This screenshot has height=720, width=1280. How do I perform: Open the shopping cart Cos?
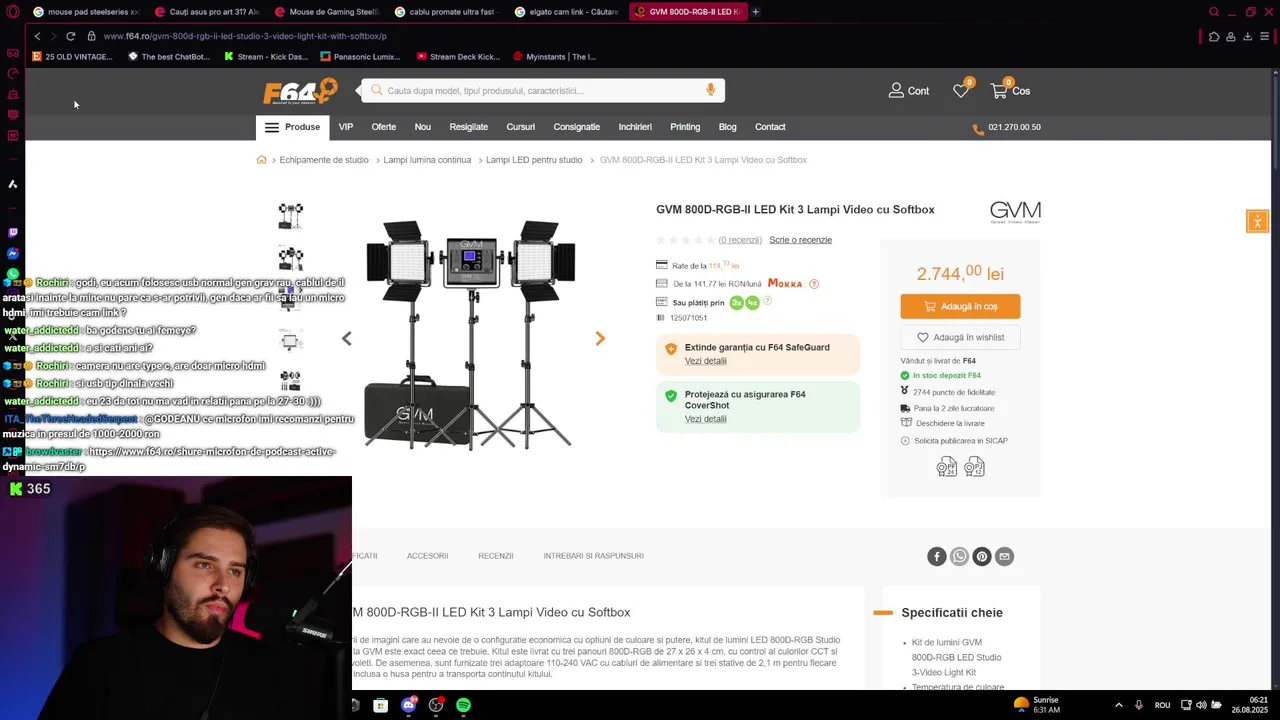coord(1010,91)
